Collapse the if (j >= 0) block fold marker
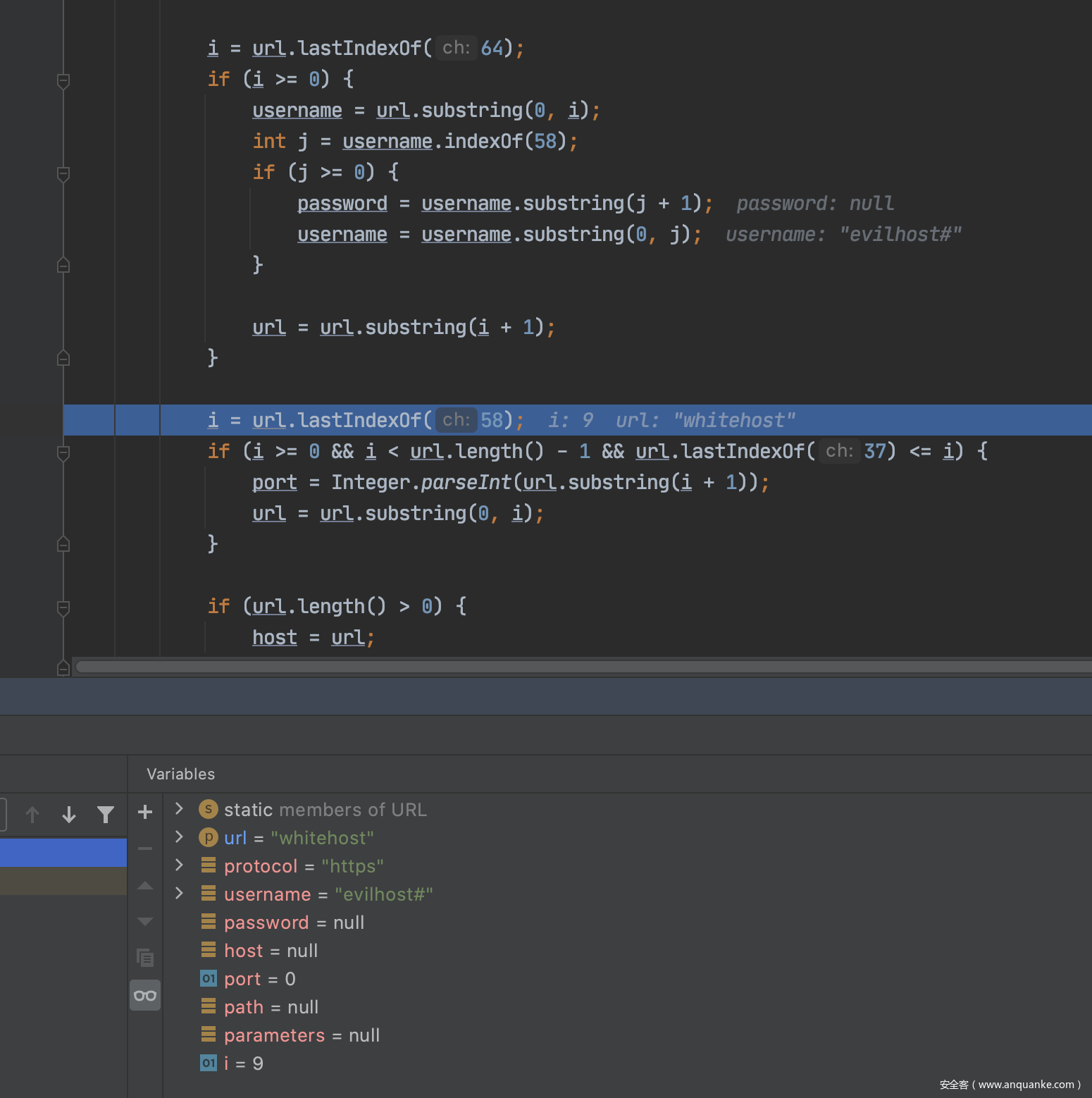1092x1098 pixels. pos(63,173)
